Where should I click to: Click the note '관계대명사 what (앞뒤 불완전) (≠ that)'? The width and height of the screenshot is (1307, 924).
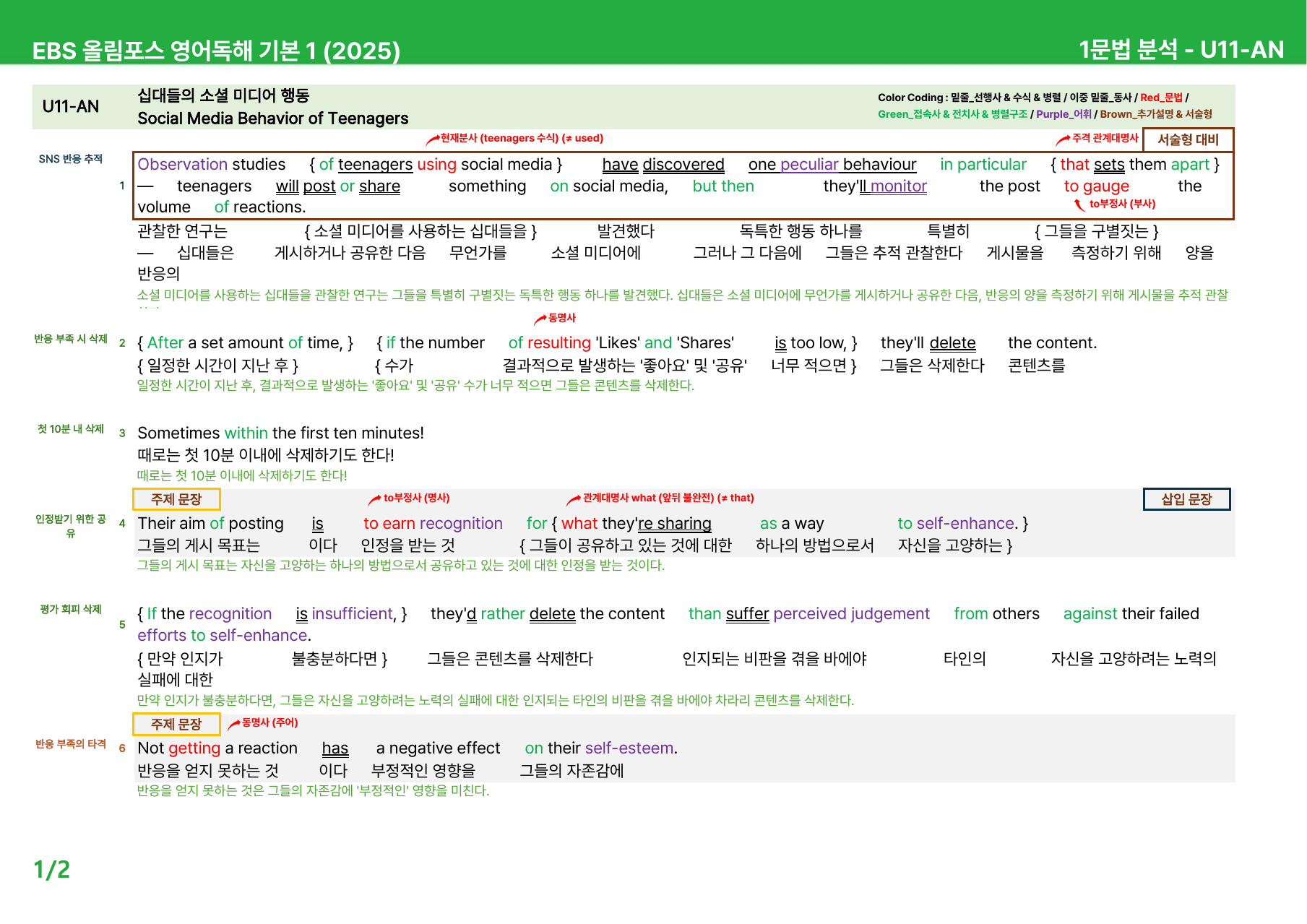pyautogui.click(x=668, y=498)
